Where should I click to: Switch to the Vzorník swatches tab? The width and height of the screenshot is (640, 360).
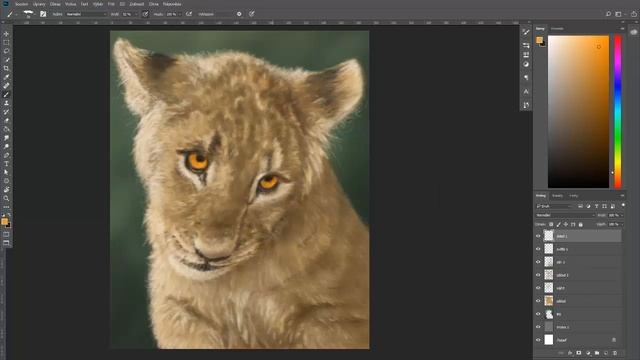pos(557,29)
